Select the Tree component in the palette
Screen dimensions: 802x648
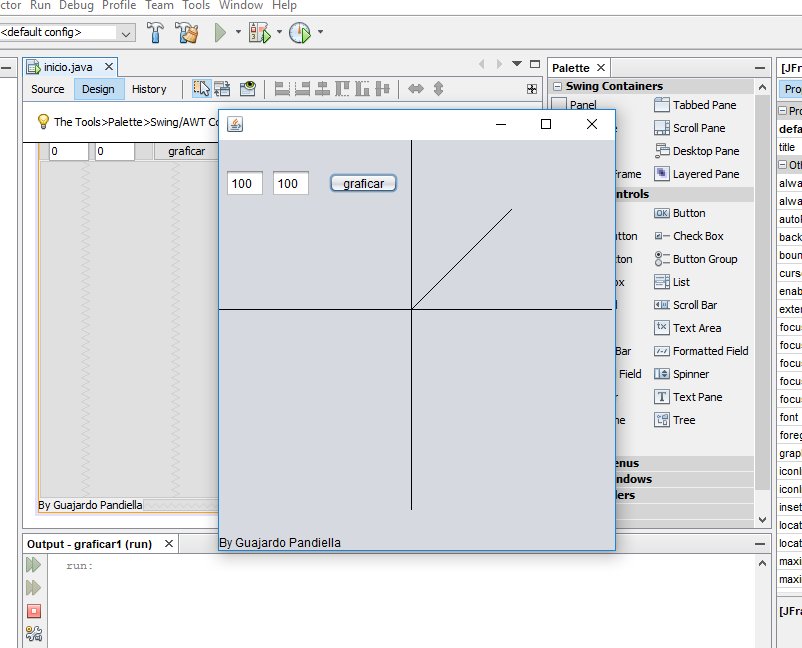click(676, 420)
